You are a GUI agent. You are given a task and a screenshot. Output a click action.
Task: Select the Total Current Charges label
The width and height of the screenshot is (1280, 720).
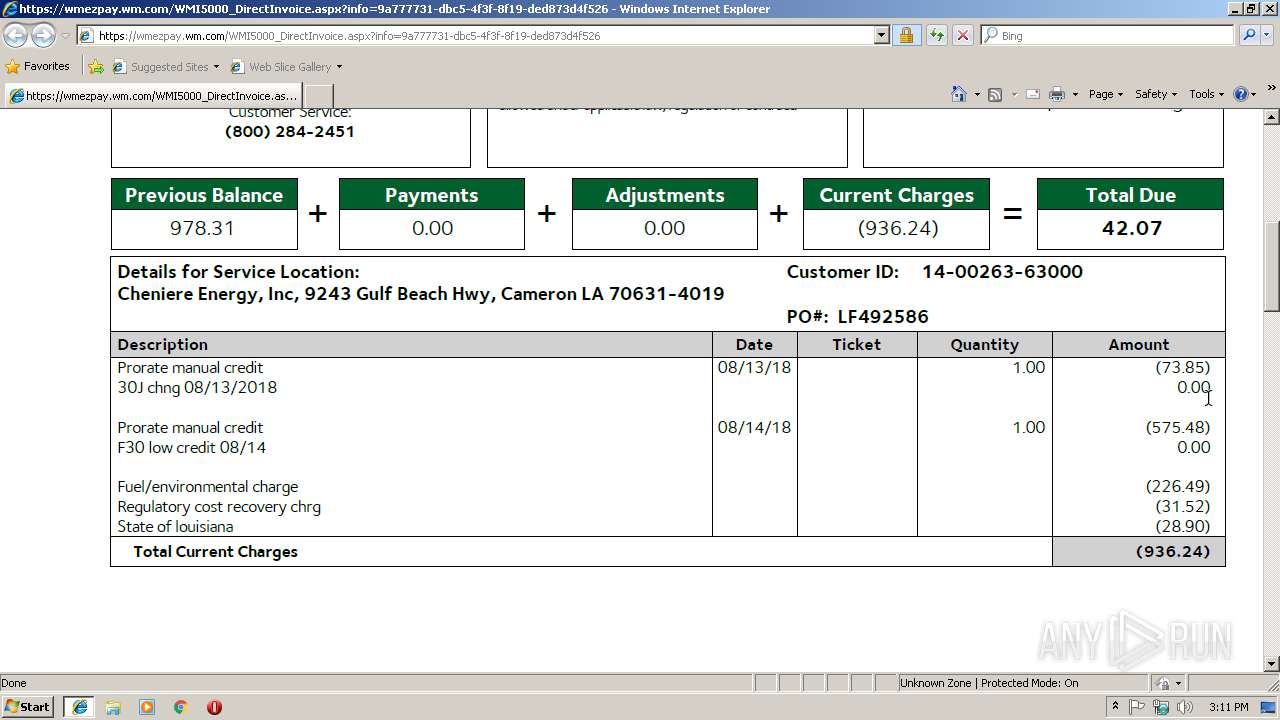[x=215, y=552]
